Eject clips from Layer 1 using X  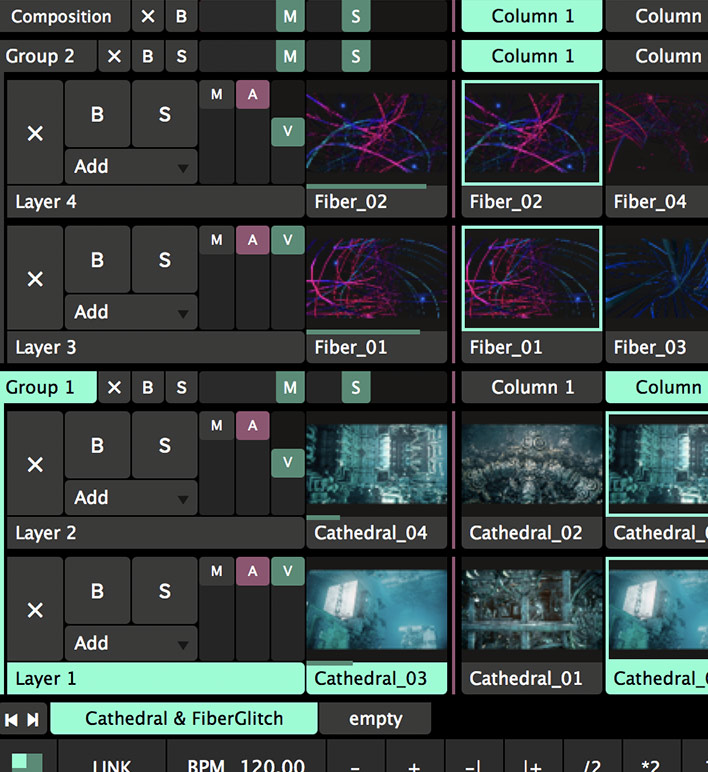[35, 610]
